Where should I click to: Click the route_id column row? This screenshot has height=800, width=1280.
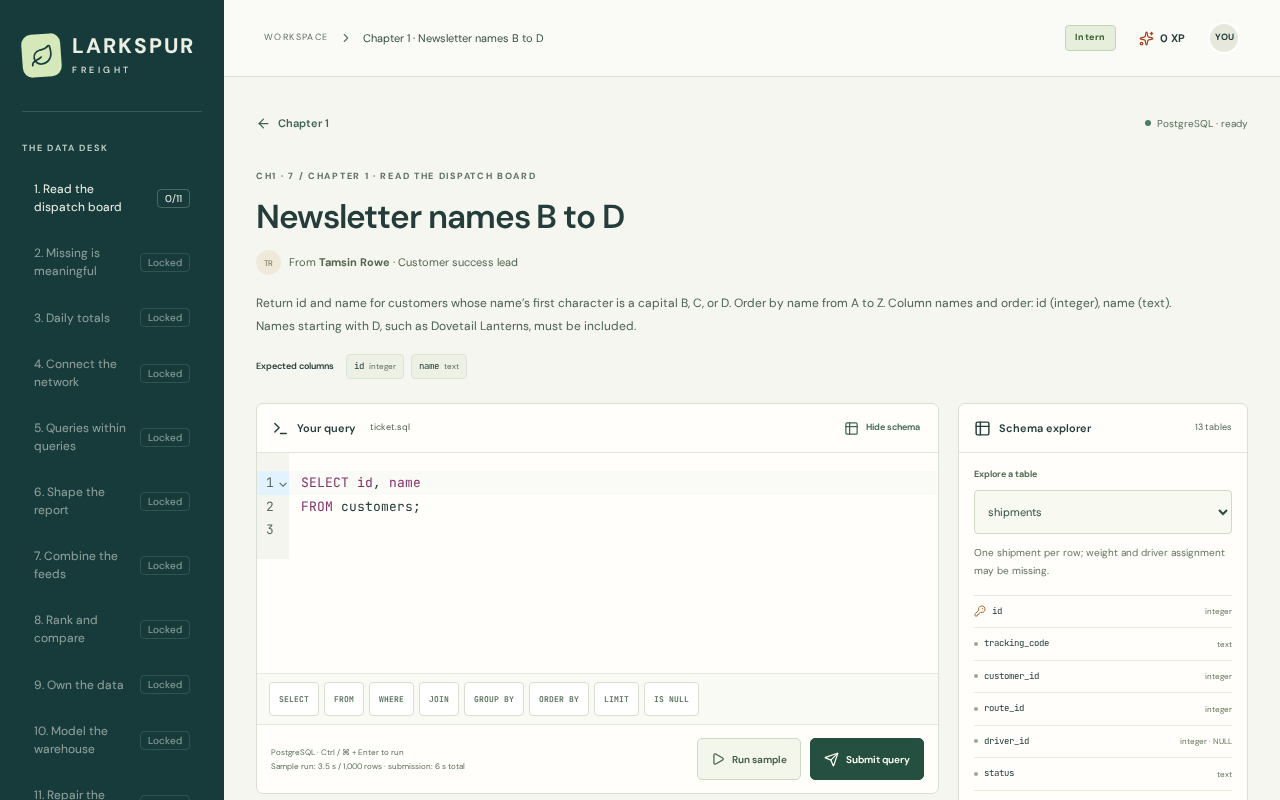(x=1103, y=709)
